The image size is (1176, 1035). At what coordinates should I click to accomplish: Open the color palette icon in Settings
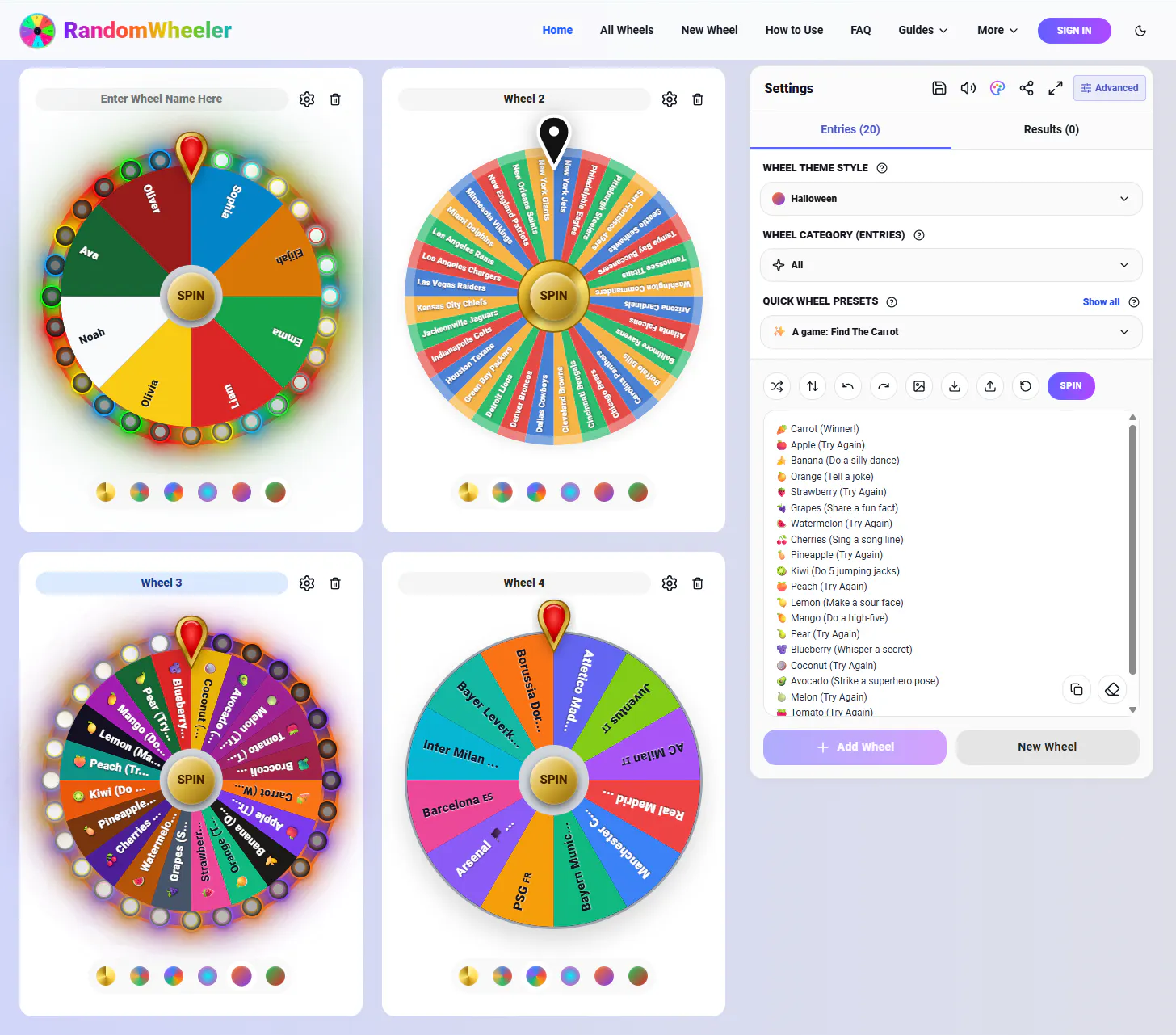(x=997, y=88)
